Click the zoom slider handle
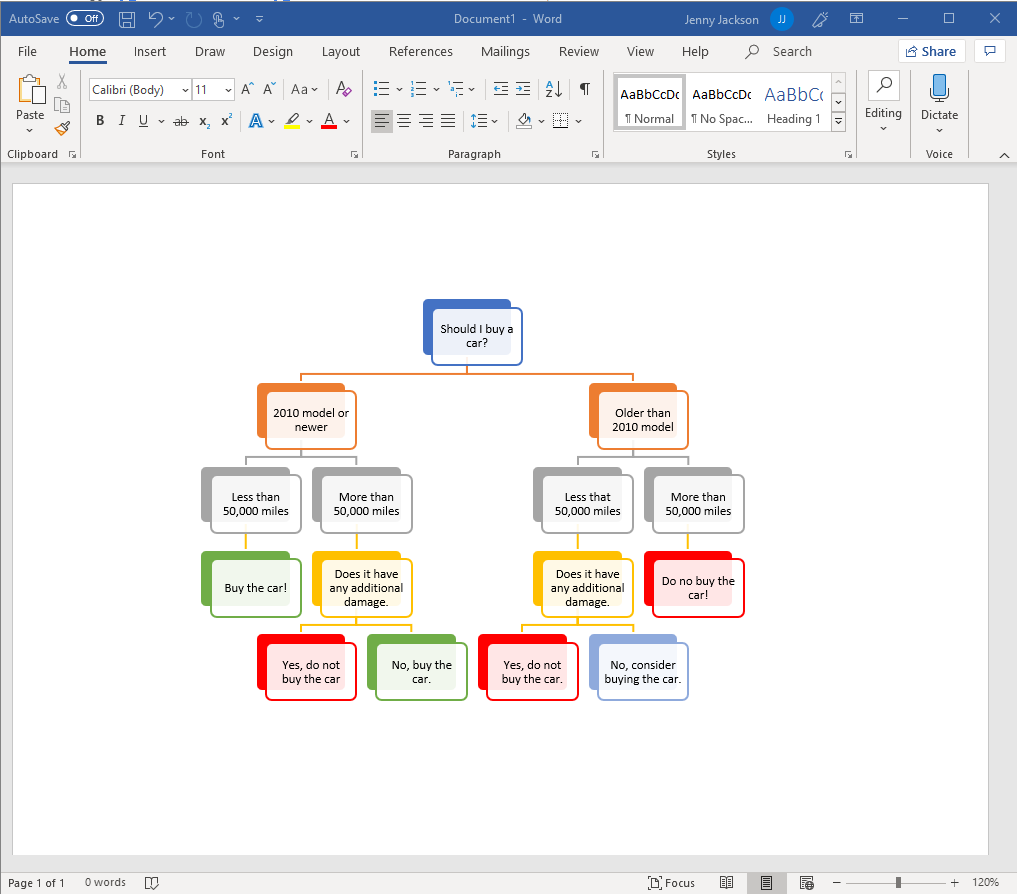This screenshot has width=1017, height=894. click(x=898, y=883)
